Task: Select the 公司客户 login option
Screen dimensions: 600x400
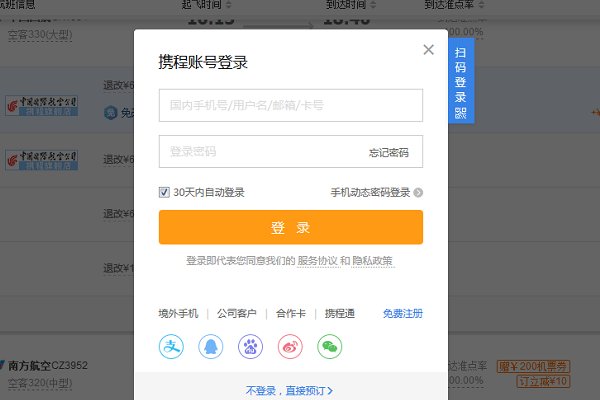Action: pos(236,313)
